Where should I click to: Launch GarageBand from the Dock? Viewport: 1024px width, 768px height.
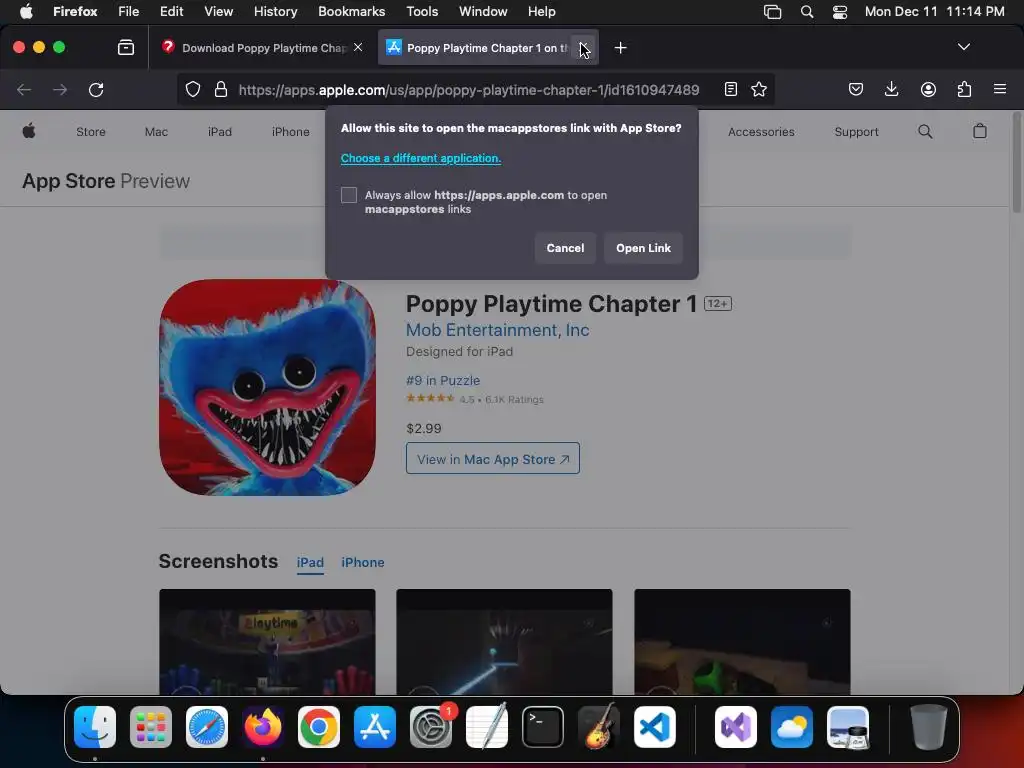[x=599, y=727]
